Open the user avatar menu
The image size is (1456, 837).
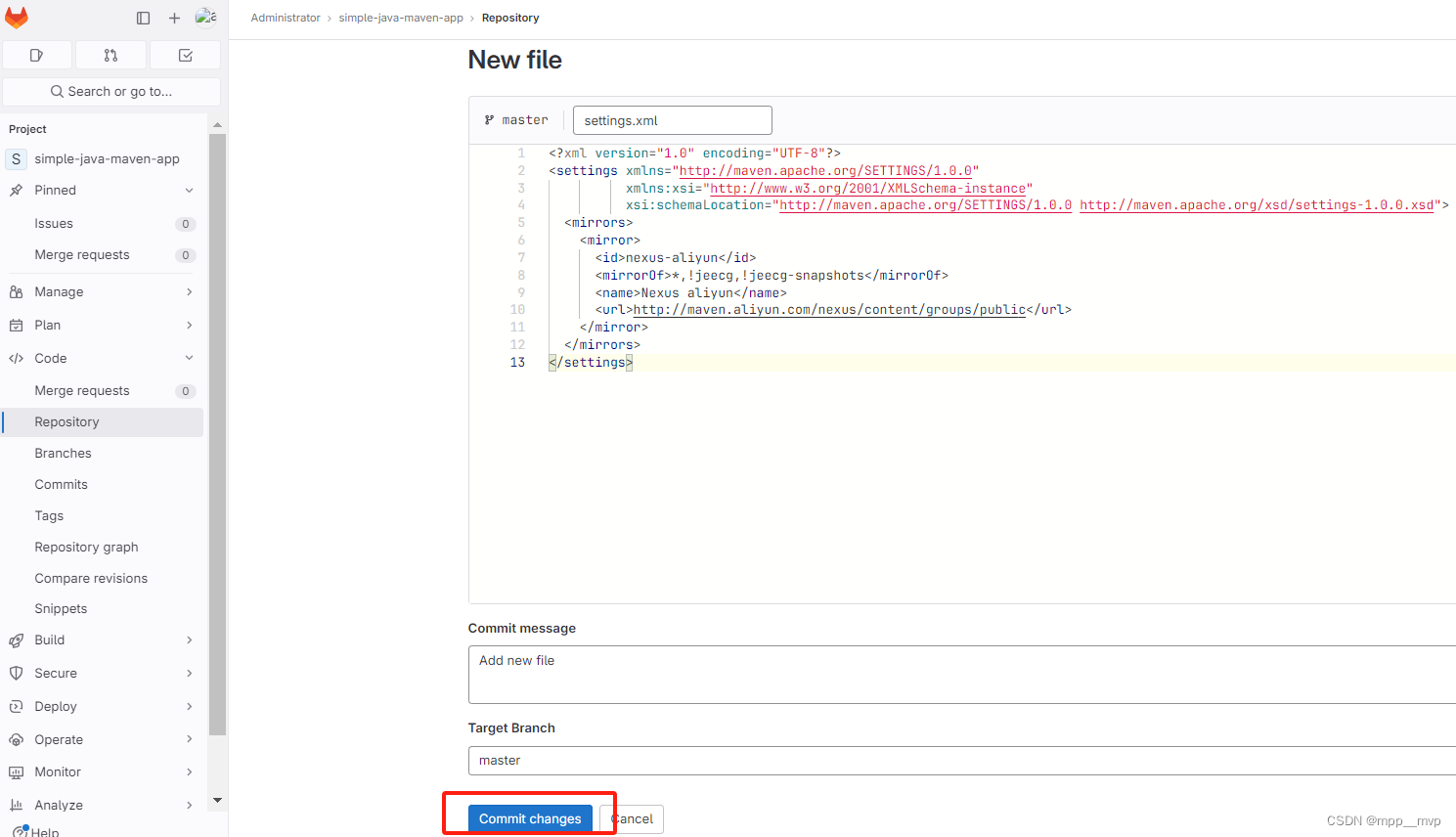205,17
